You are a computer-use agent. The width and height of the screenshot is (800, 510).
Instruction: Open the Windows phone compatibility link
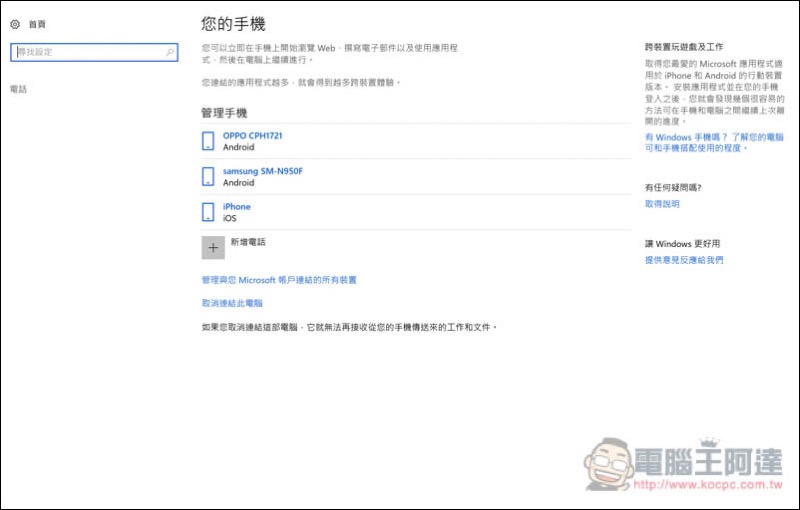pos(714,142)
